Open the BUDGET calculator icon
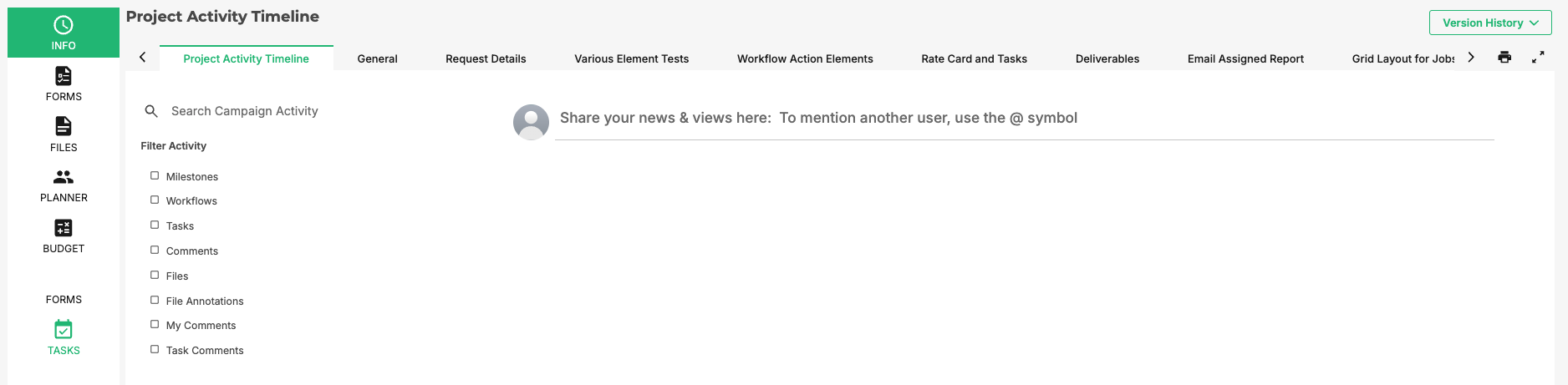The image size is (1568, 385). tap(64, 228)
